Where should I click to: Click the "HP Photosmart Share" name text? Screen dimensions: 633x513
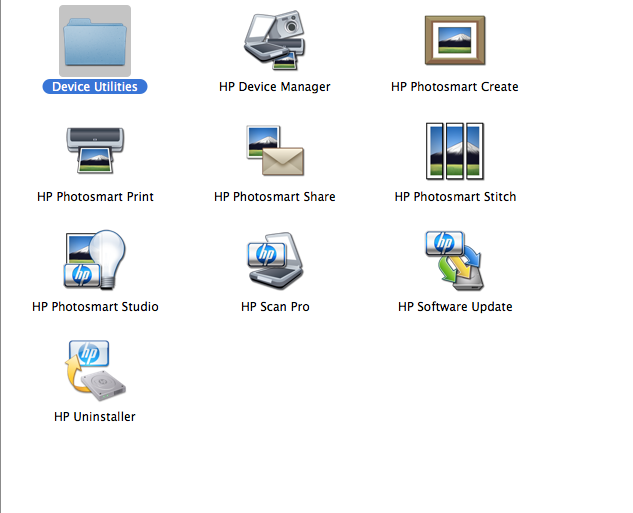pyautogui.click(x=275, y=197)
